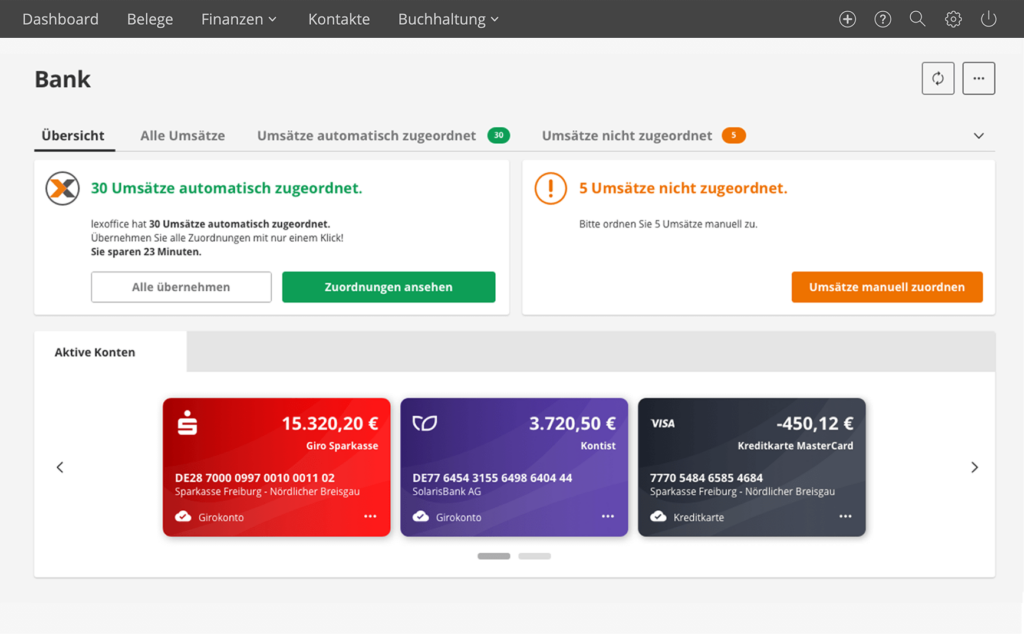Image resolution: width=1024 pixels, height=634 pixels.
Task: Click the plus icon to create new
Action: (847, 19)
